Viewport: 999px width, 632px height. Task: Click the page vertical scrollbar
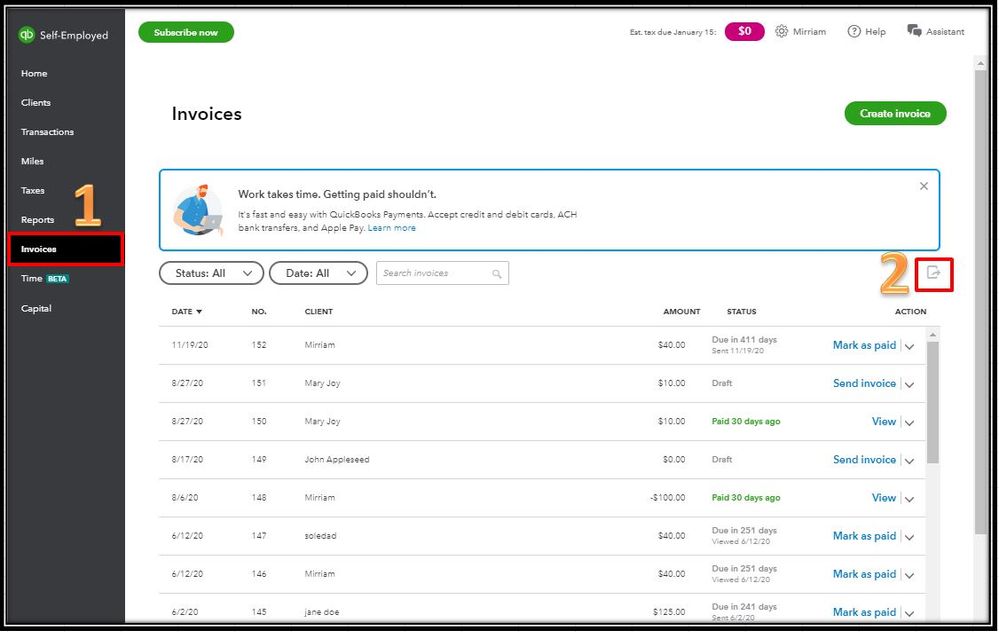point(980,302)
